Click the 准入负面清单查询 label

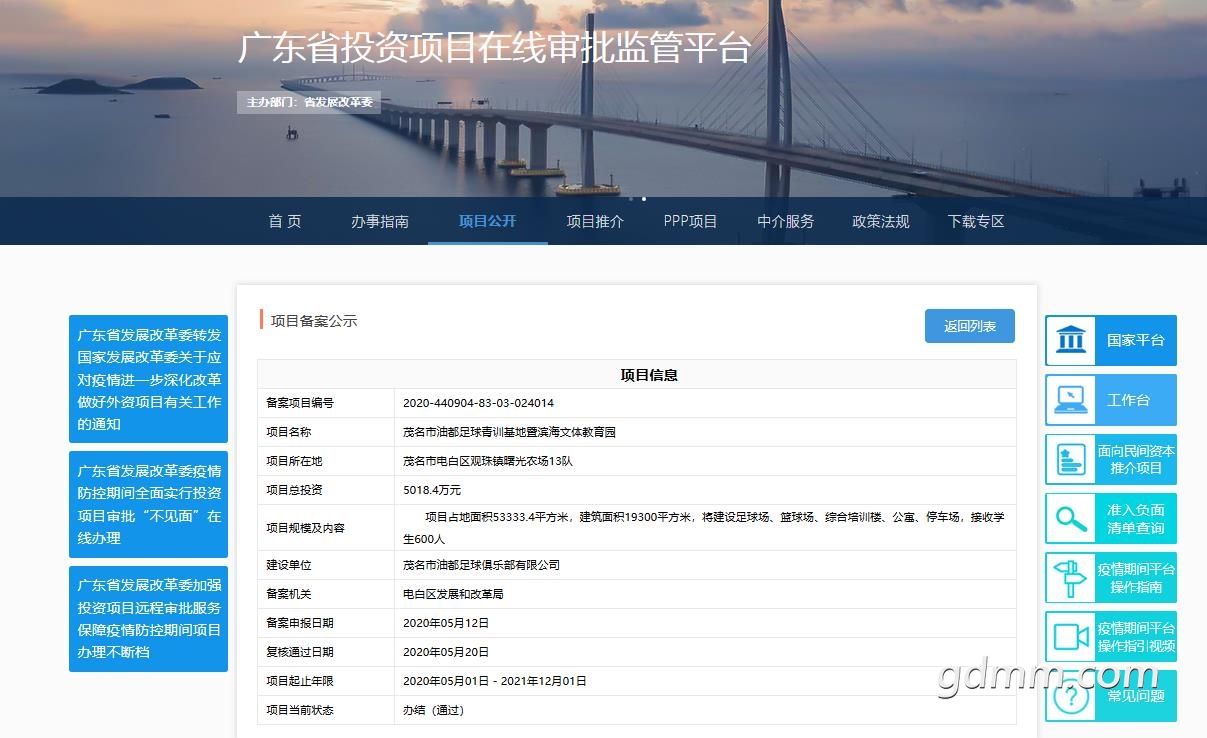click(x=1136, y=519)
